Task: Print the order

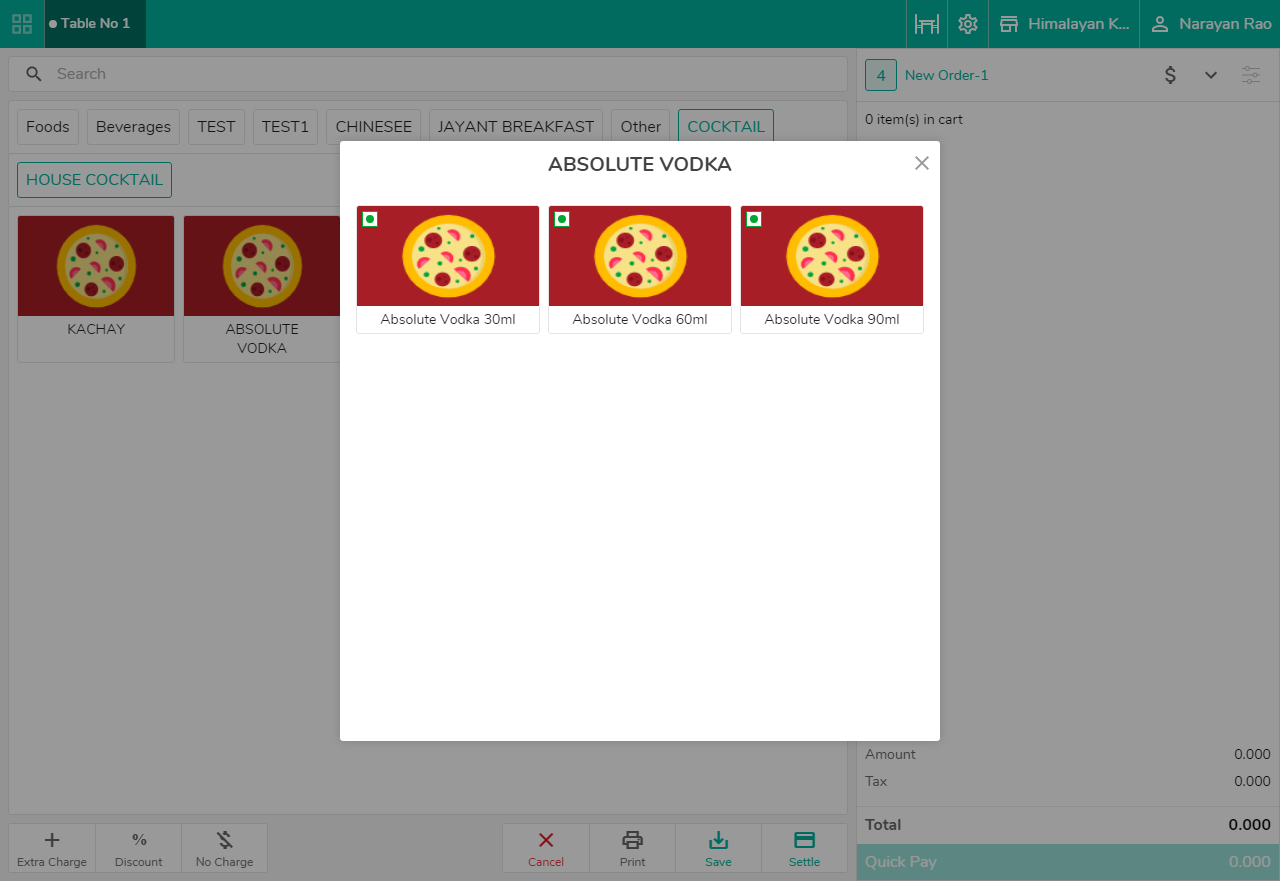Action: (632, 849)
